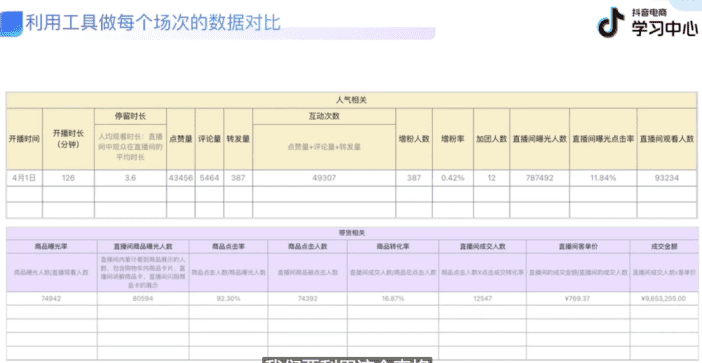Click the Douyin logo icon
The image size is (702, 363).
coord(611,22)
